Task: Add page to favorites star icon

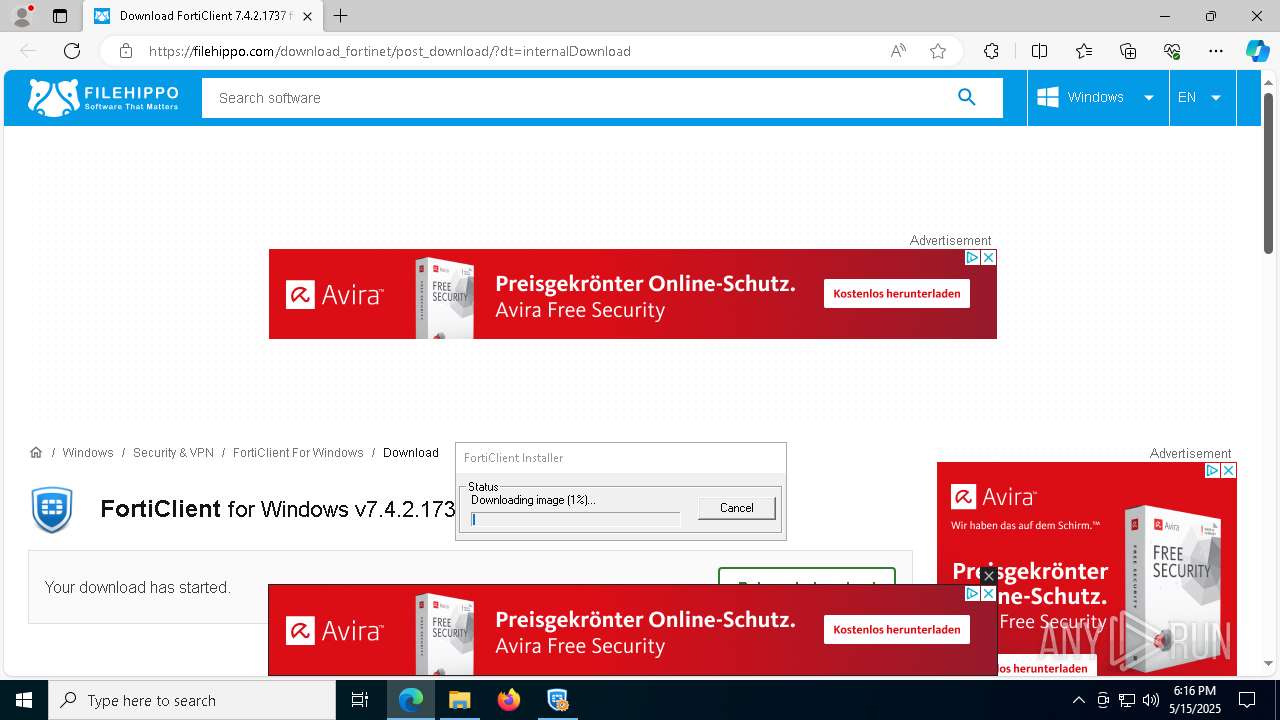Action: (x=938, y=51)
